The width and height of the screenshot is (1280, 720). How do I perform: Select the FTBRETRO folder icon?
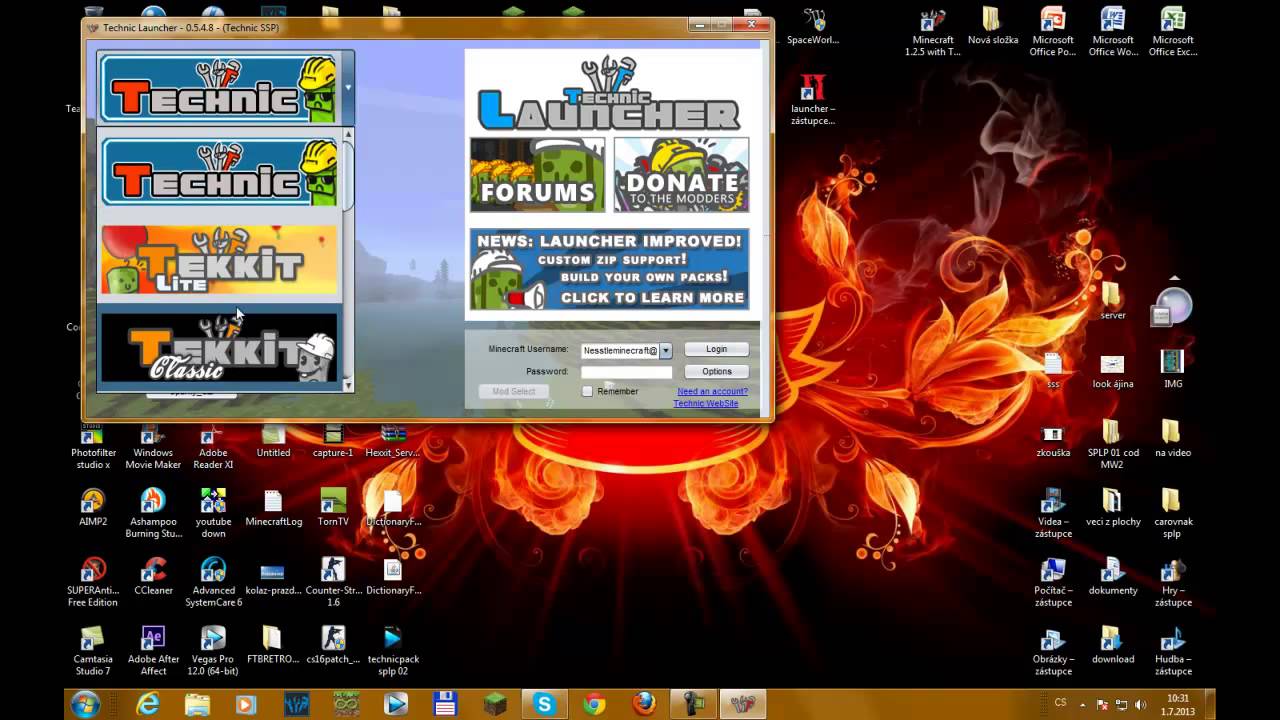[273, 645]
